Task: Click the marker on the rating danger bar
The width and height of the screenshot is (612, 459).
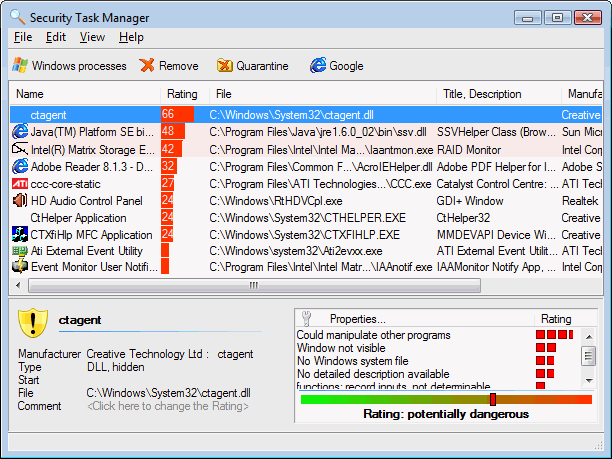Action: click(492, 399)
